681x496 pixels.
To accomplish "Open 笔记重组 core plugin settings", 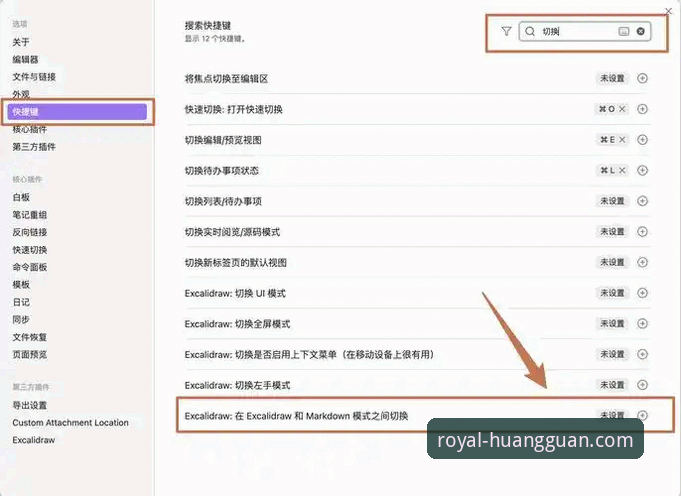I will click(x=30, y=215).
